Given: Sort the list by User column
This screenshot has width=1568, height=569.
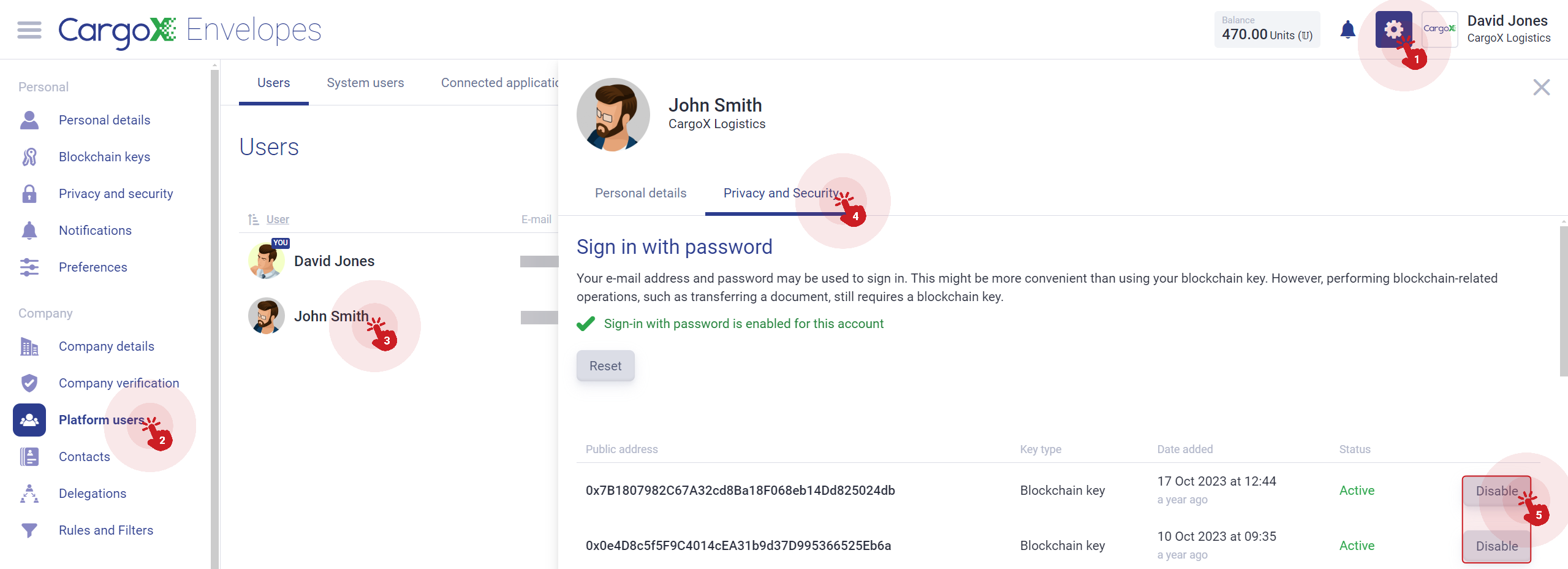Looking at the screenshot, I should [277, 220].
